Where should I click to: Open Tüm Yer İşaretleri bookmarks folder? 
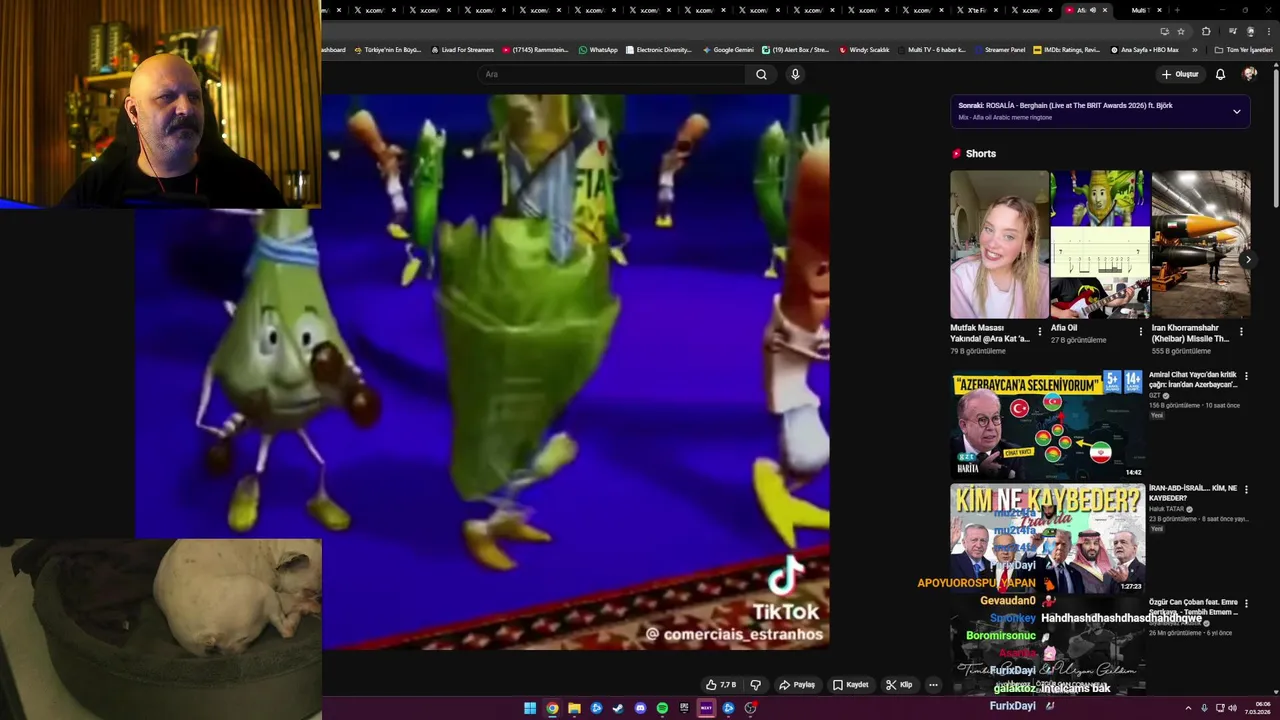[1244, 50]
